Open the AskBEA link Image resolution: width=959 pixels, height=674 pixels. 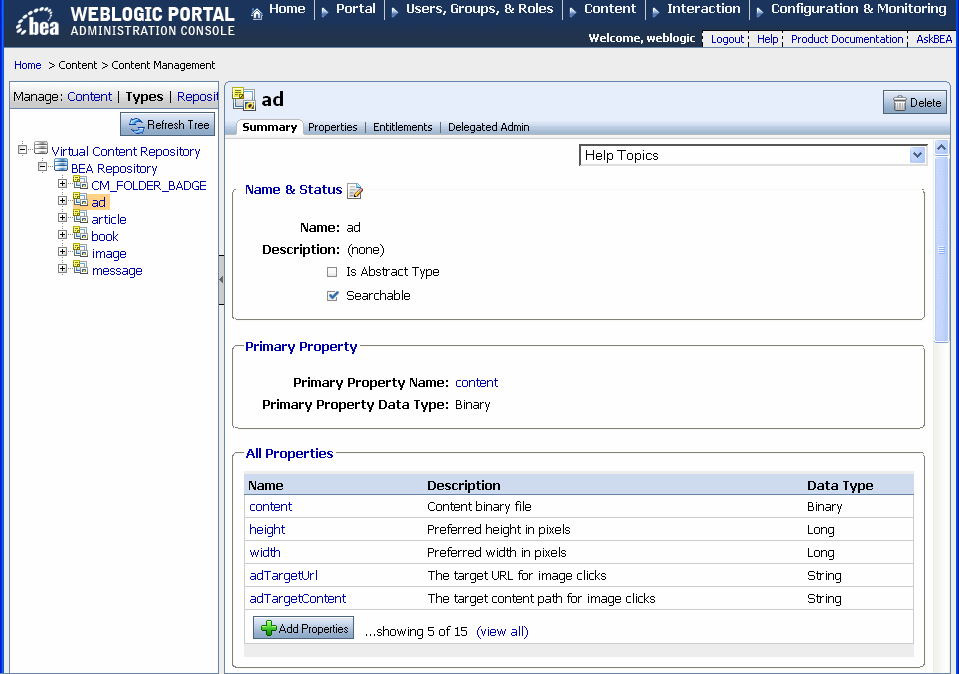(934, 39)
